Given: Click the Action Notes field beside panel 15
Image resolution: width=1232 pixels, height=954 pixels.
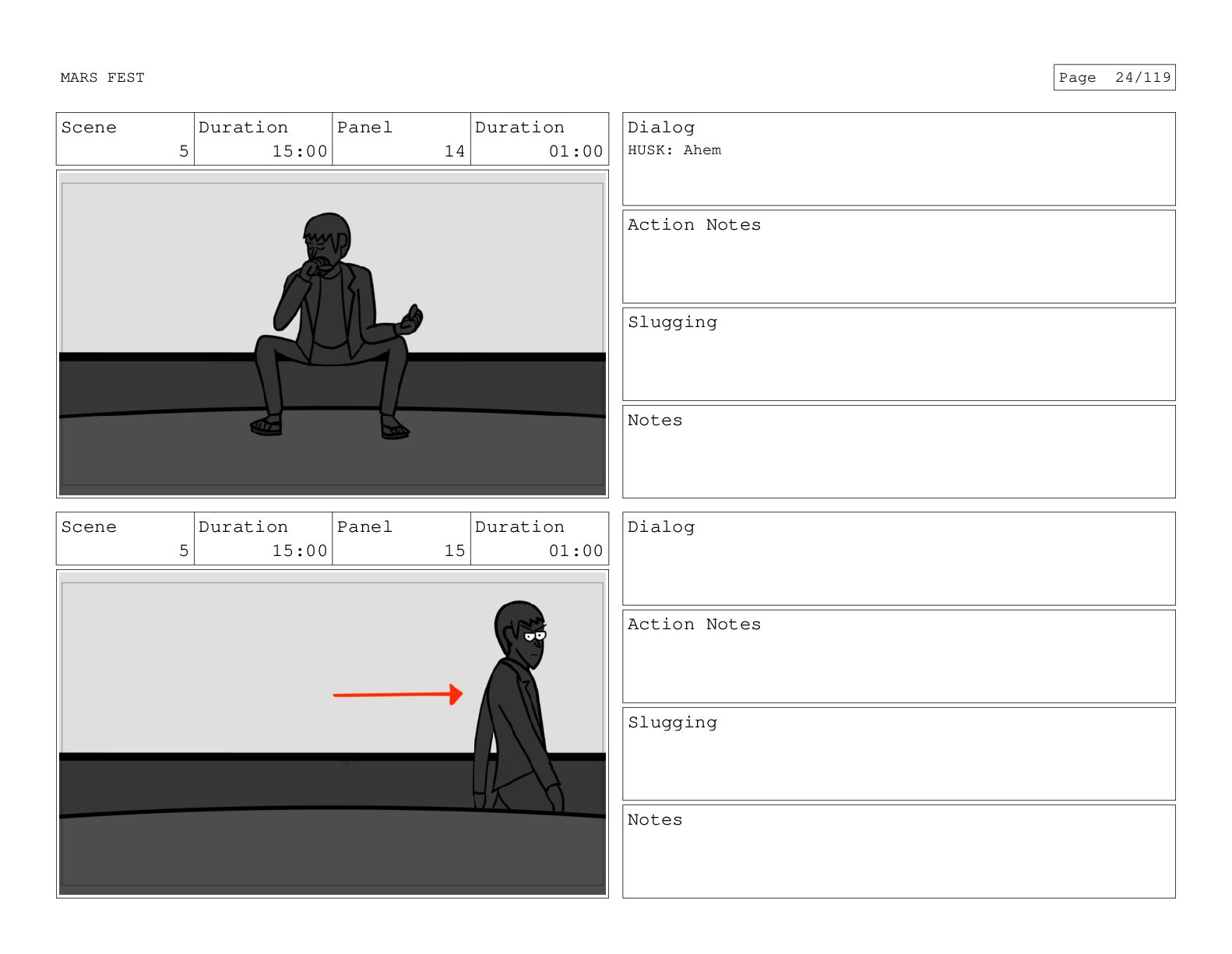Looking at the screenshot, I should coord(899,657).
